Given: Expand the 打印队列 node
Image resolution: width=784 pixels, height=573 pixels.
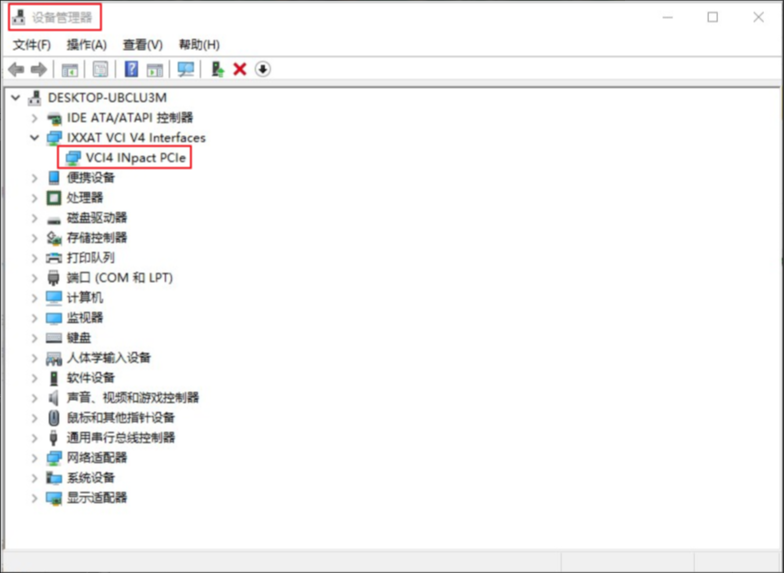Looking at the screenshot, I should click(x=34, y=258).
